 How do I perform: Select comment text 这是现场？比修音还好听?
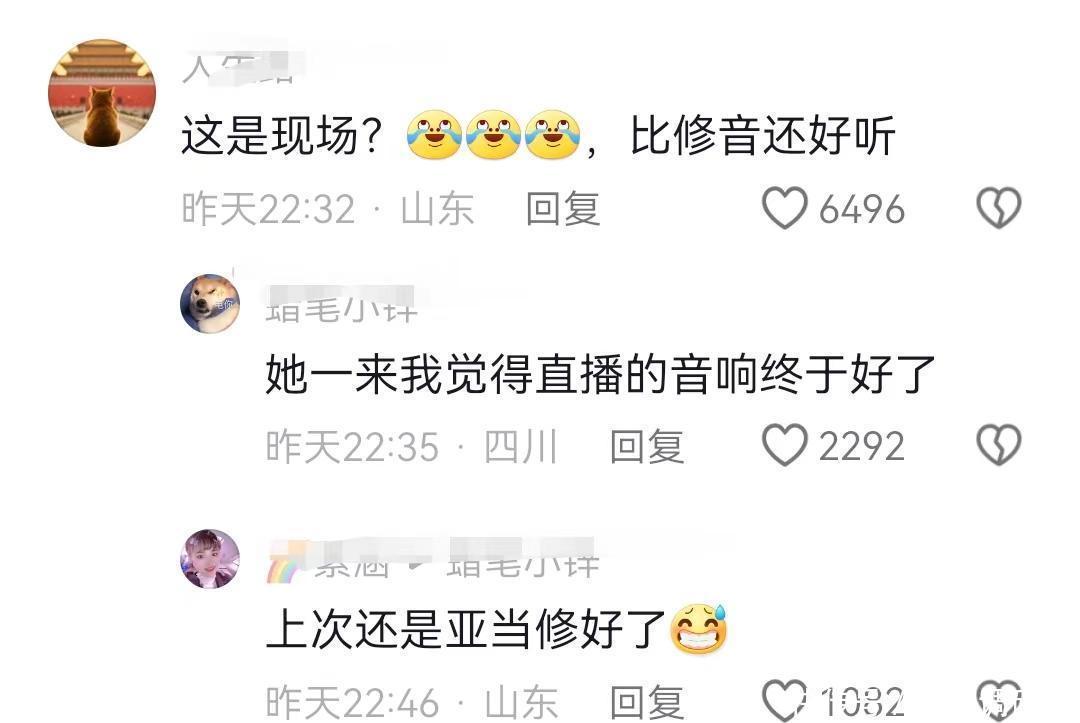tap(538, 135)
